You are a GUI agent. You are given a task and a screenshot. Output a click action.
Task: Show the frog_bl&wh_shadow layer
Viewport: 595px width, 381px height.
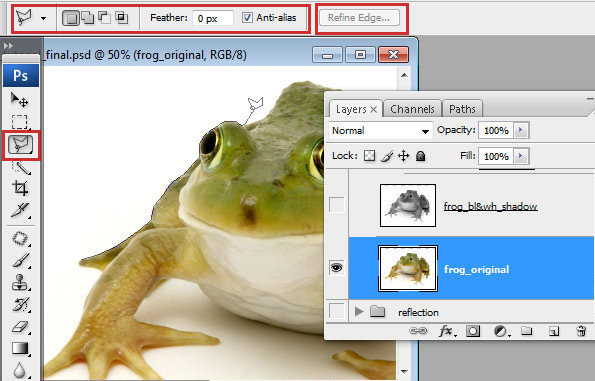pos(337,205)
